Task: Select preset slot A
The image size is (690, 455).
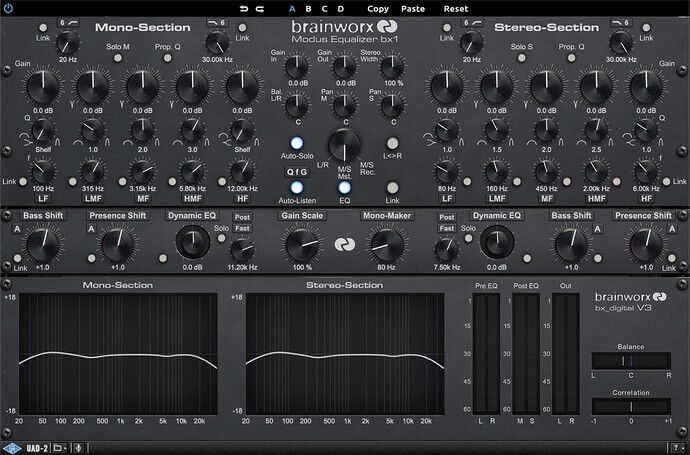Action: tap(292, 9)
